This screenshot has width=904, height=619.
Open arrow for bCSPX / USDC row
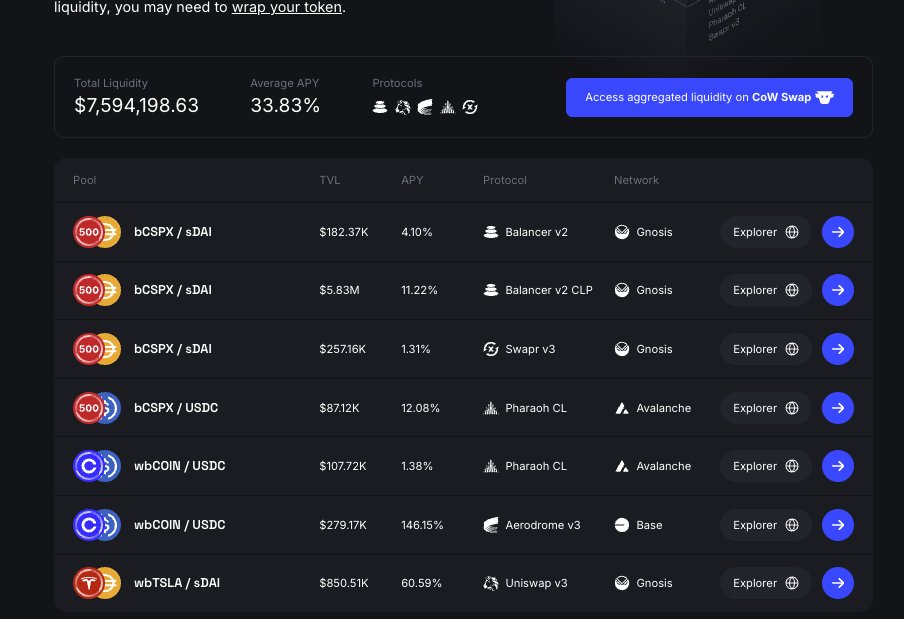coord(838,408)
